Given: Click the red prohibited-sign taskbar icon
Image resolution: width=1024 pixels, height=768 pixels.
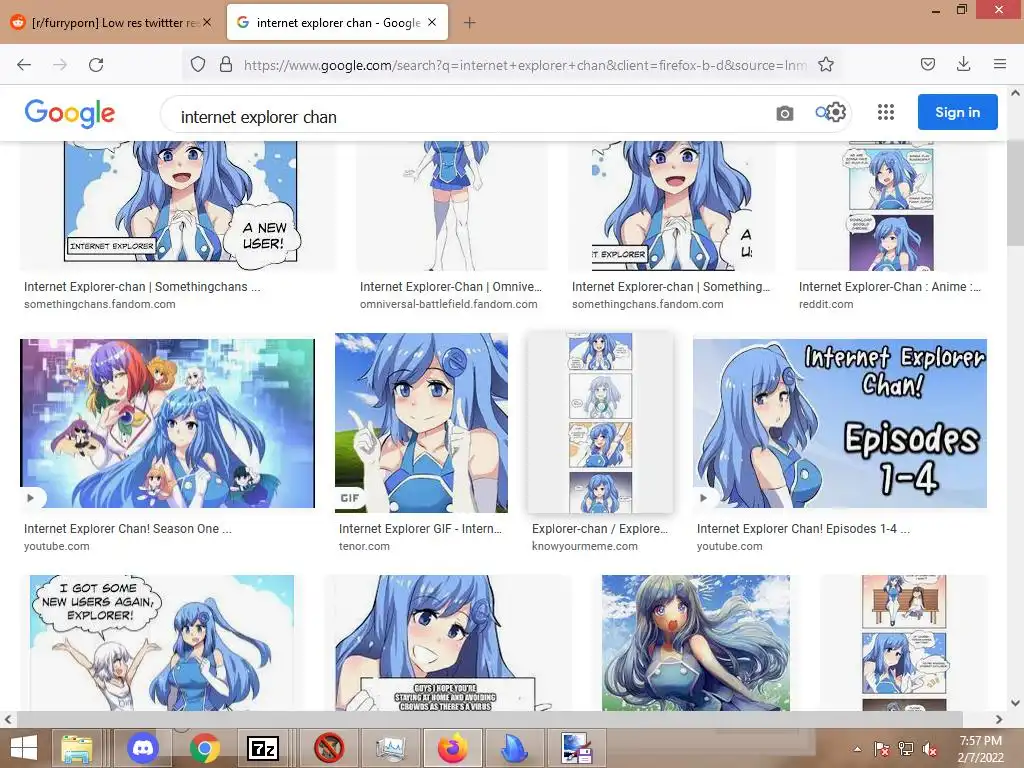Looking at the screenshot, I should coord(329,748).
